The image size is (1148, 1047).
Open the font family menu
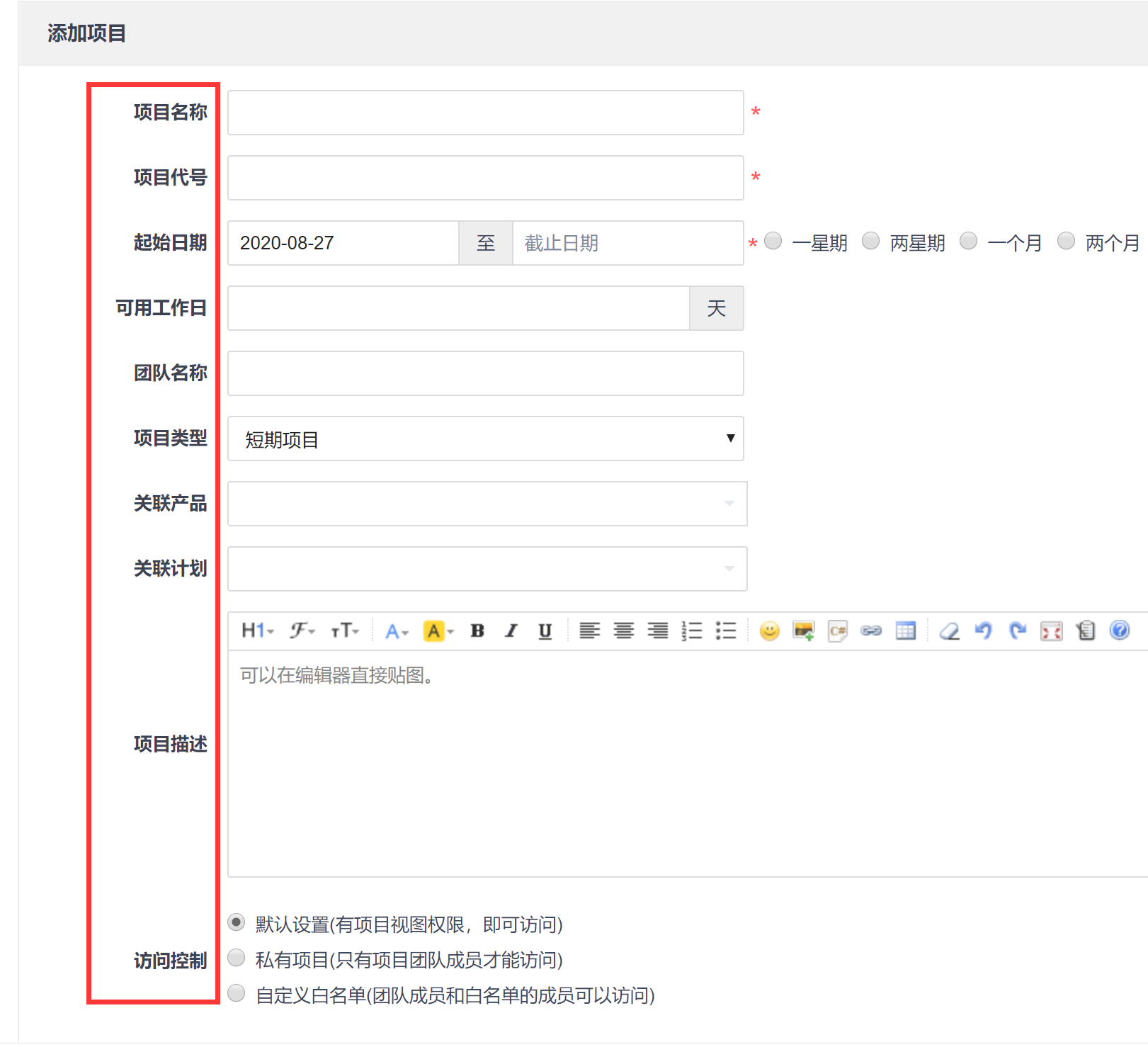point(302,630)
